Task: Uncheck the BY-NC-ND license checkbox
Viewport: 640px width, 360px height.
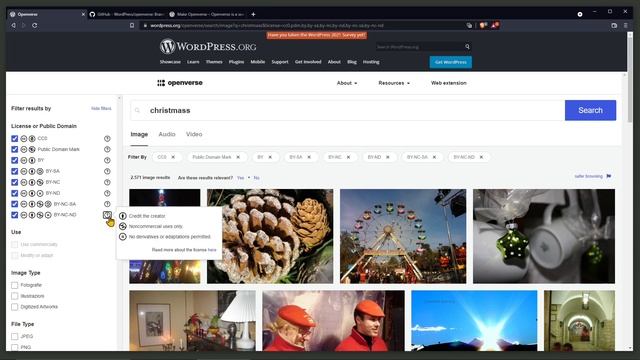Action: pyautogui.click(x=15, y=215)
